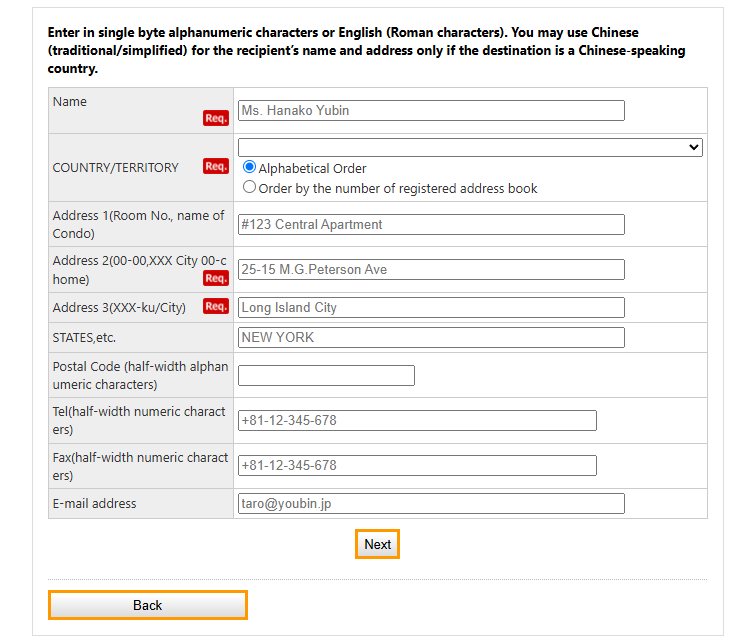Click the Address 1 room number field
This screenshot has height=636, width=752.
[x=431, y=225]
